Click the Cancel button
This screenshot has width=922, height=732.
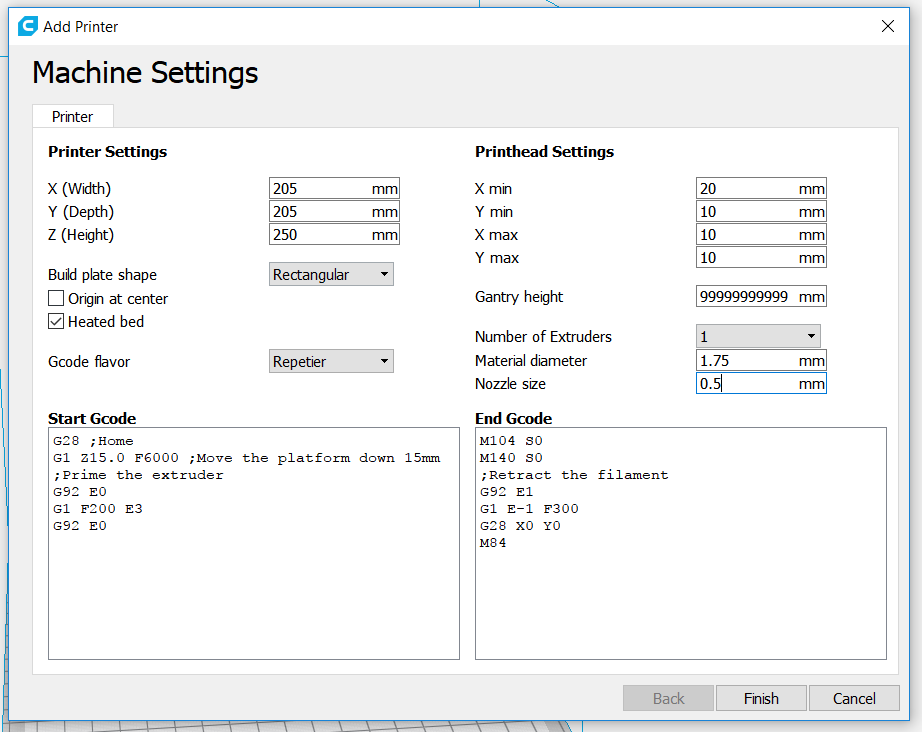point(854,698)
